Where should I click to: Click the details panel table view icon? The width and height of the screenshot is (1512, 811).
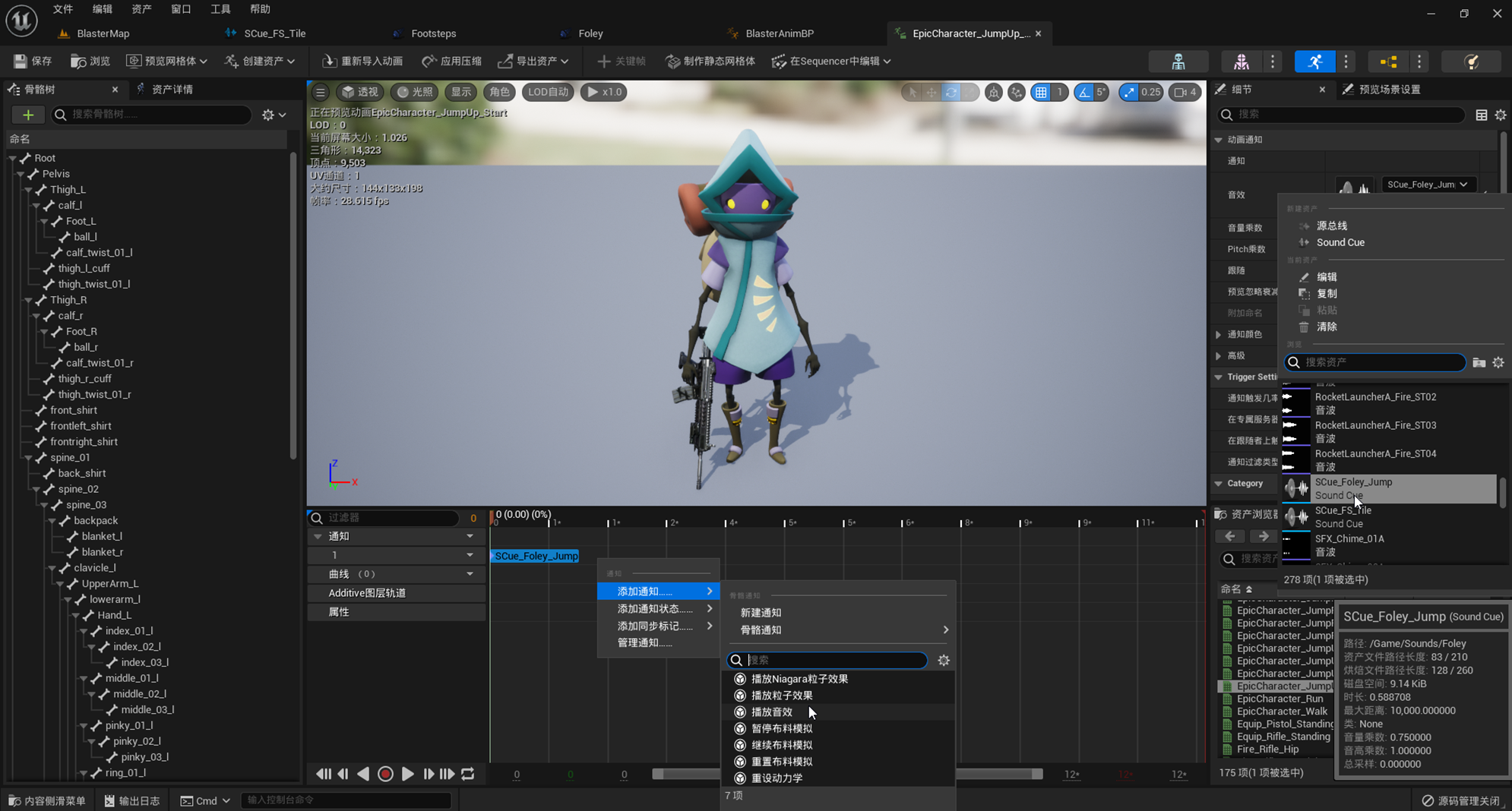[1481, 115]
